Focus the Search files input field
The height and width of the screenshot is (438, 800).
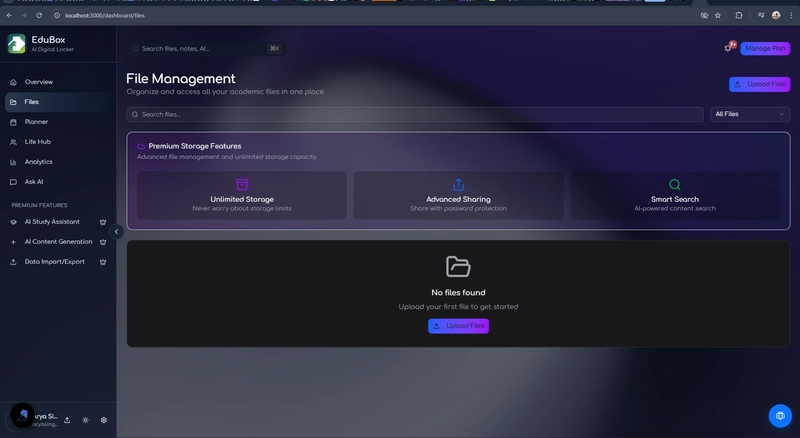(x=415, y=114)
